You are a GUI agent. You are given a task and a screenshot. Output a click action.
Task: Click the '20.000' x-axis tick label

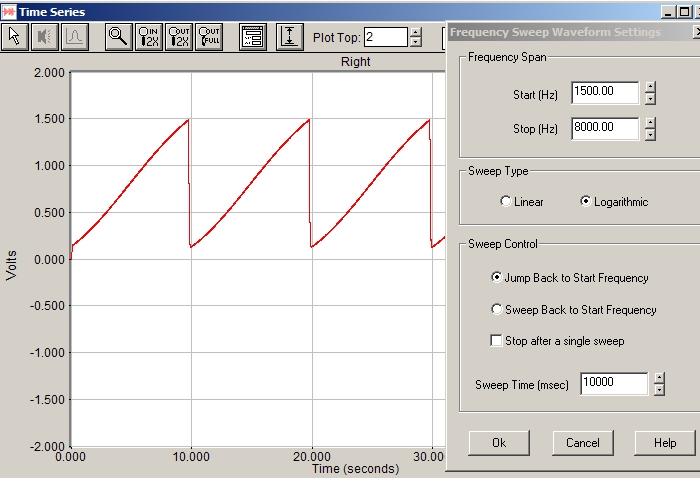coord(312,457)
